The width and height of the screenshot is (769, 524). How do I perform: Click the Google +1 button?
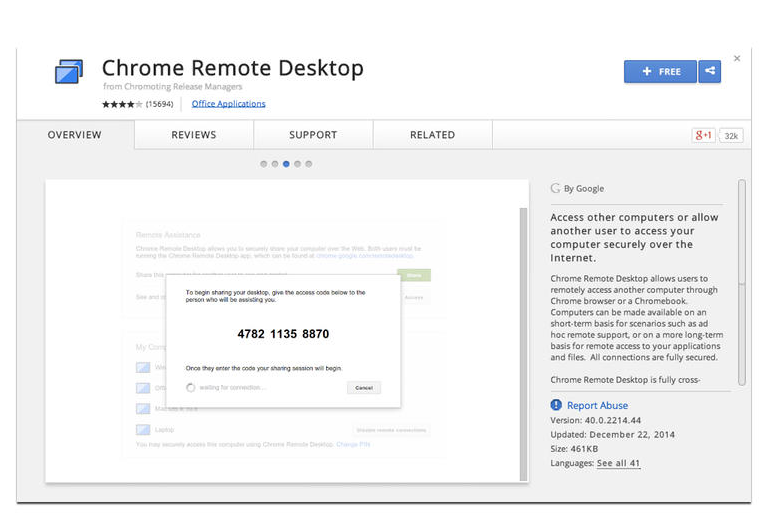(703, 135)
